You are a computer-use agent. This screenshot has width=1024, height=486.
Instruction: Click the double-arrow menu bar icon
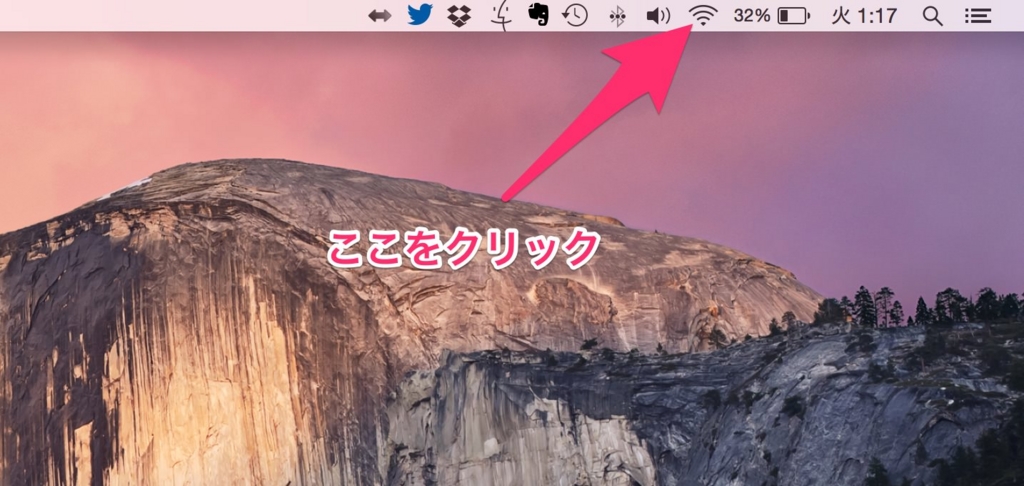(379, 16)
